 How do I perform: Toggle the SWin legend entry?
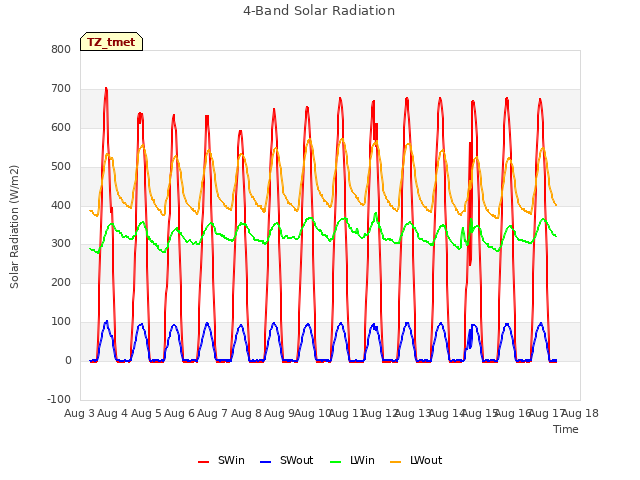coord(221,460)
